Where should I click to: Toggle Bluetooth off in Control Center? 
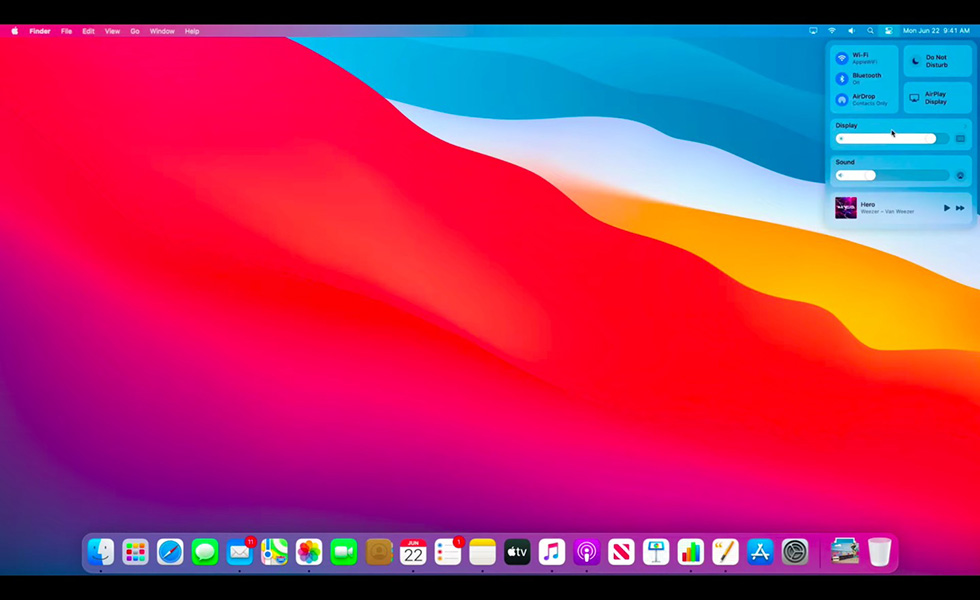842,78
